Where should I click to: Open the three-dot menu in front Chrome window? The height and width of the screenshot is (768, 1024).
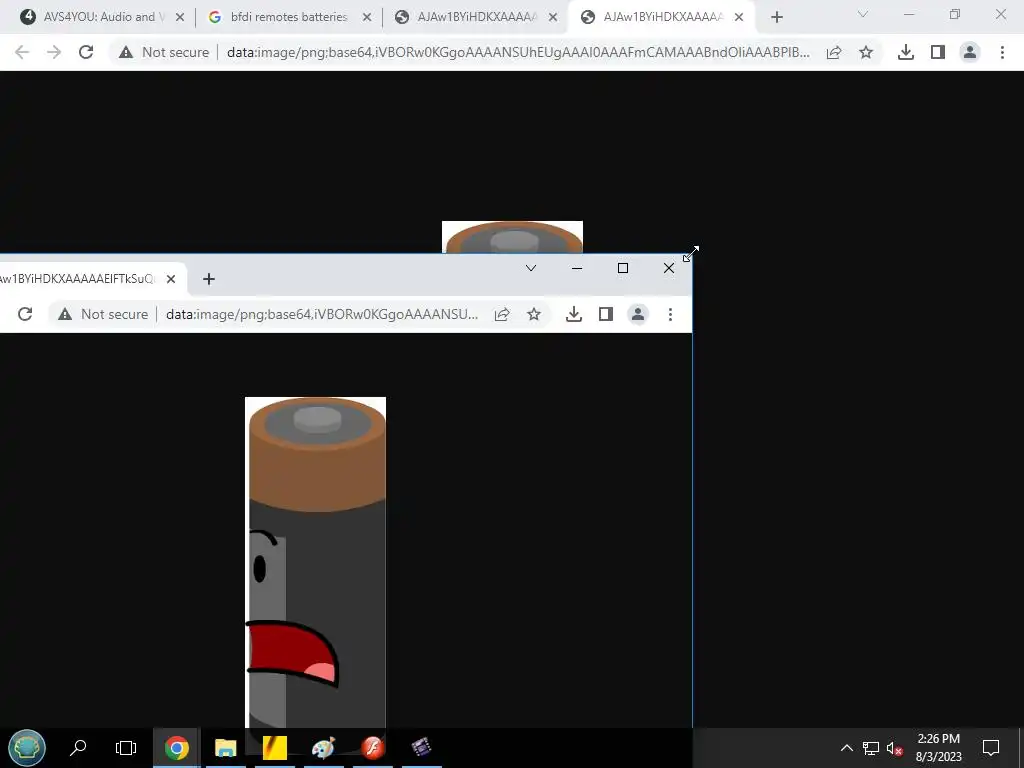tap(670, 314)
